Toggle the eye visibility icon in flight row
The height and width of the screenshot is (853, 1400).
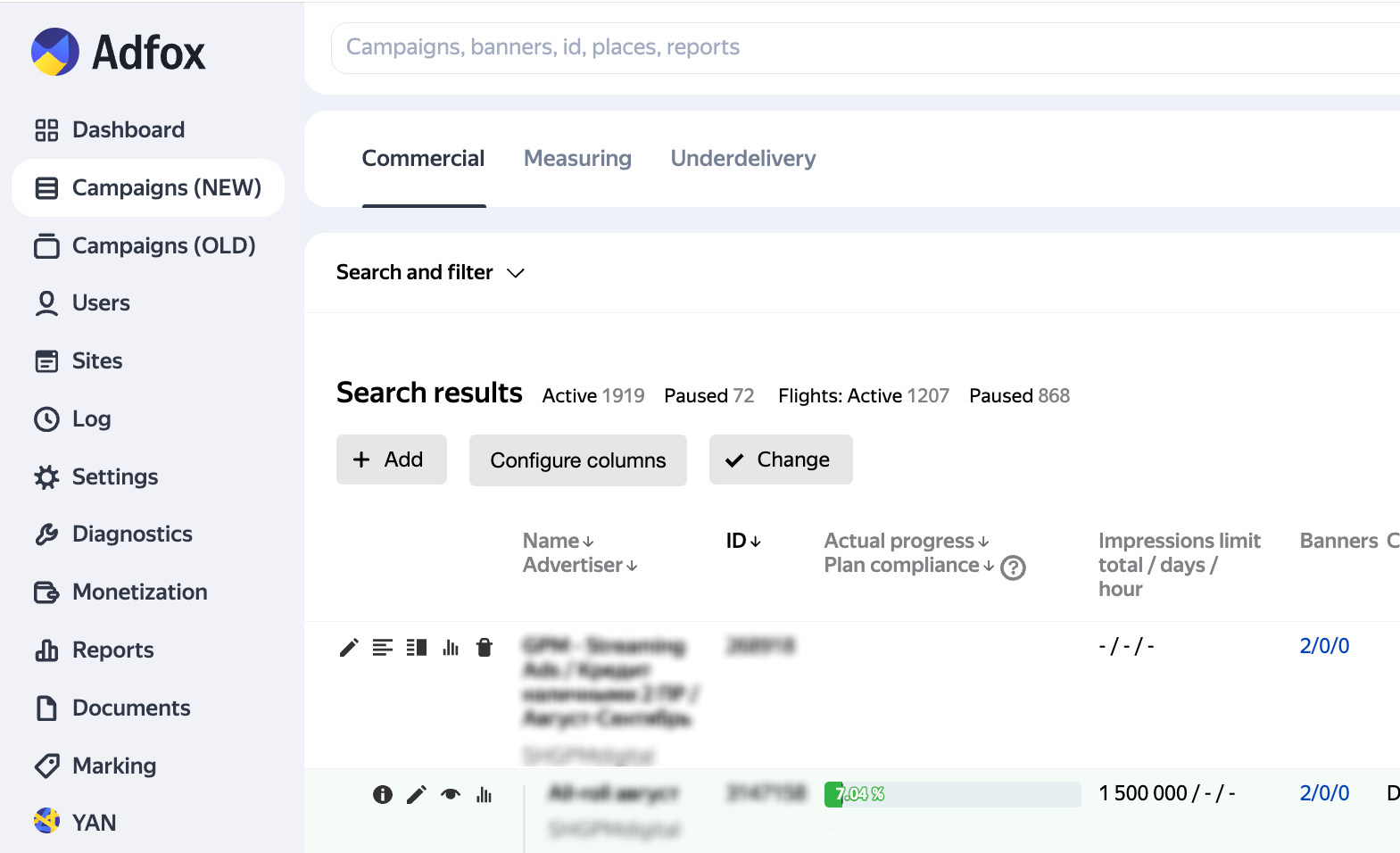(451, 794)
